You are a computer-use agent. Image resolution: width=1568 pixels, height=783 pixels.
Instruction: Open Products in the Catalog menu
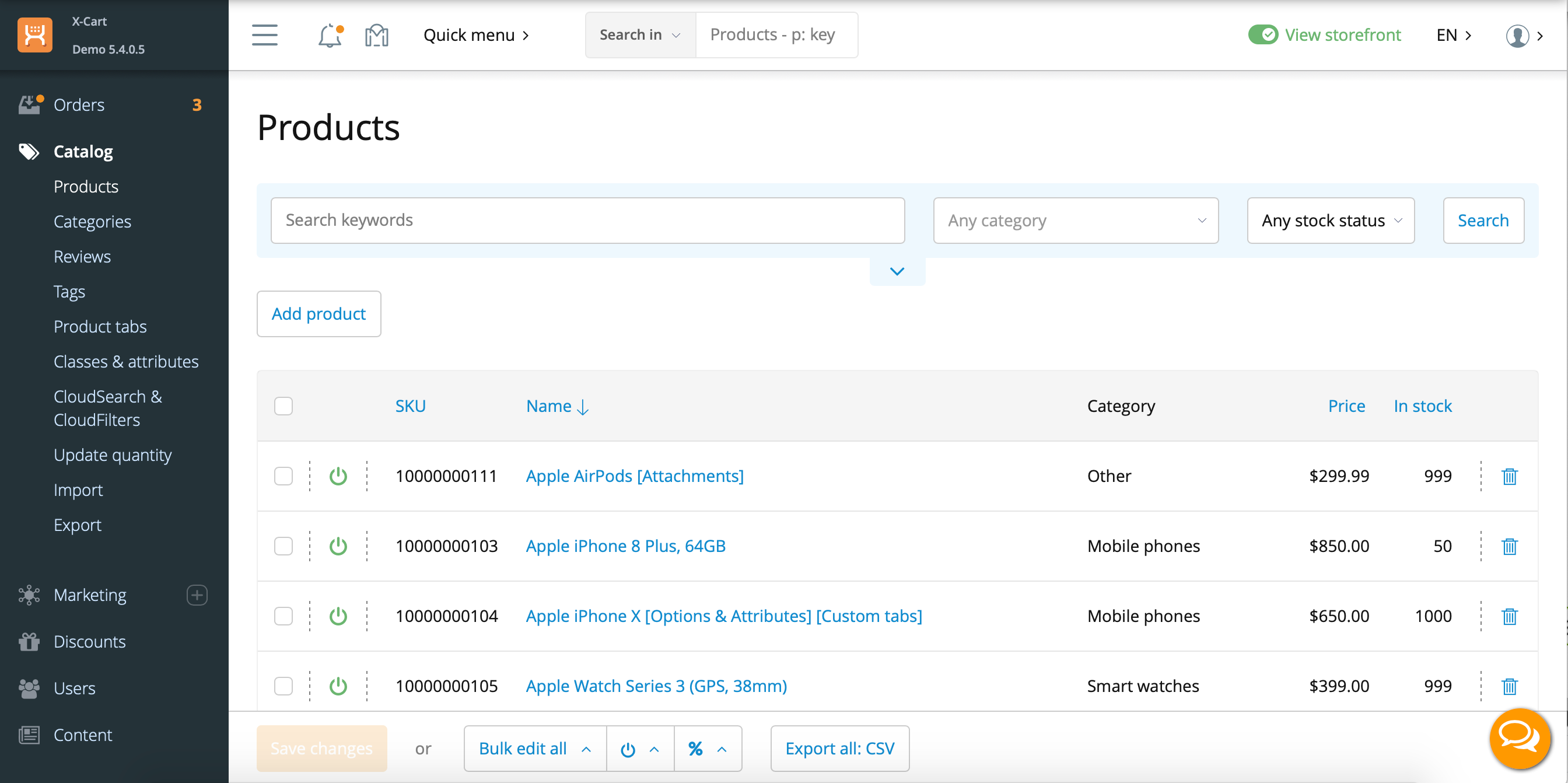point(86,186)
